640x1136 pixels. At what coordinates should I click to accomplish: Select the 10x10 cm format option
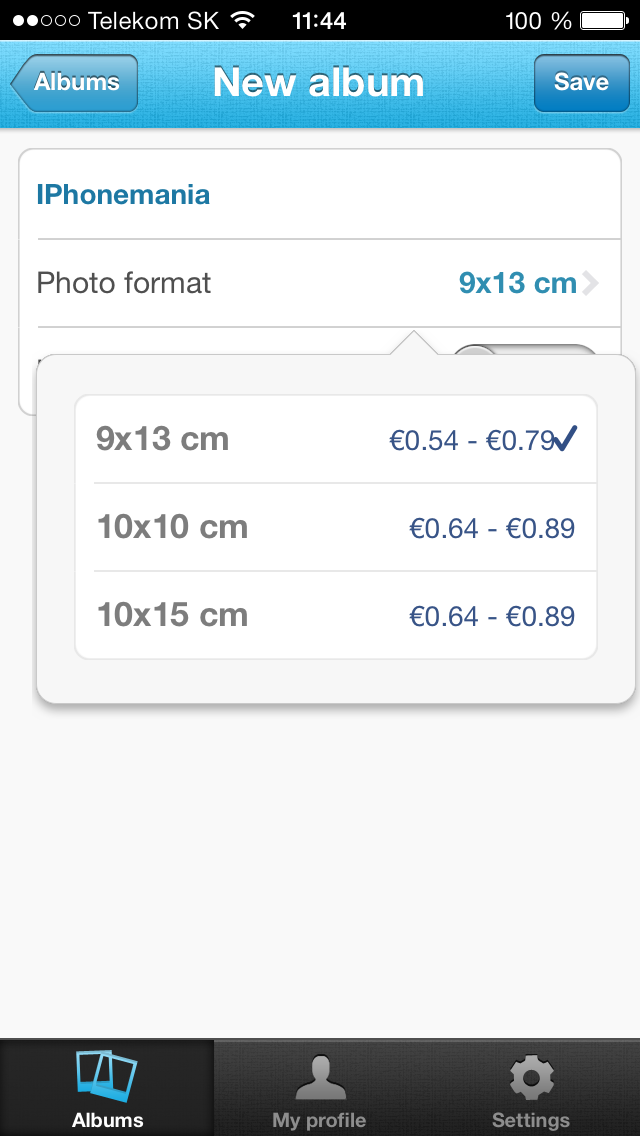coord(173,527)
